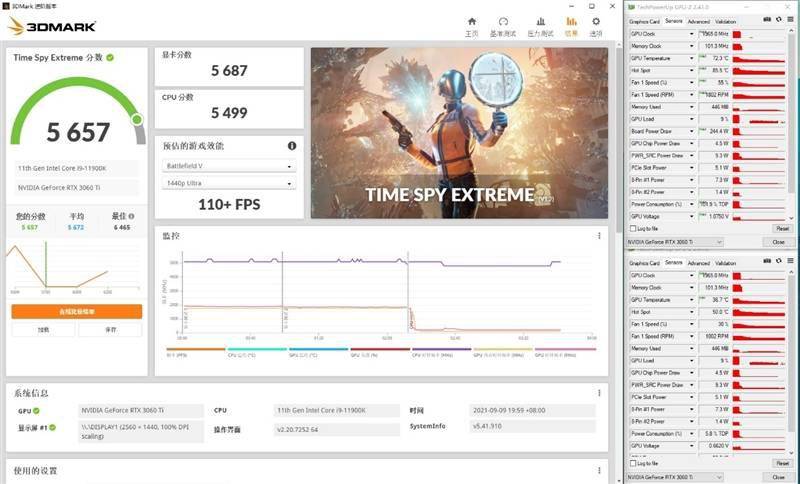The width and height of the screenshot is (800, 484).
Task: Click the 3DMark vertical scrollbar
Action: (619, 138)
